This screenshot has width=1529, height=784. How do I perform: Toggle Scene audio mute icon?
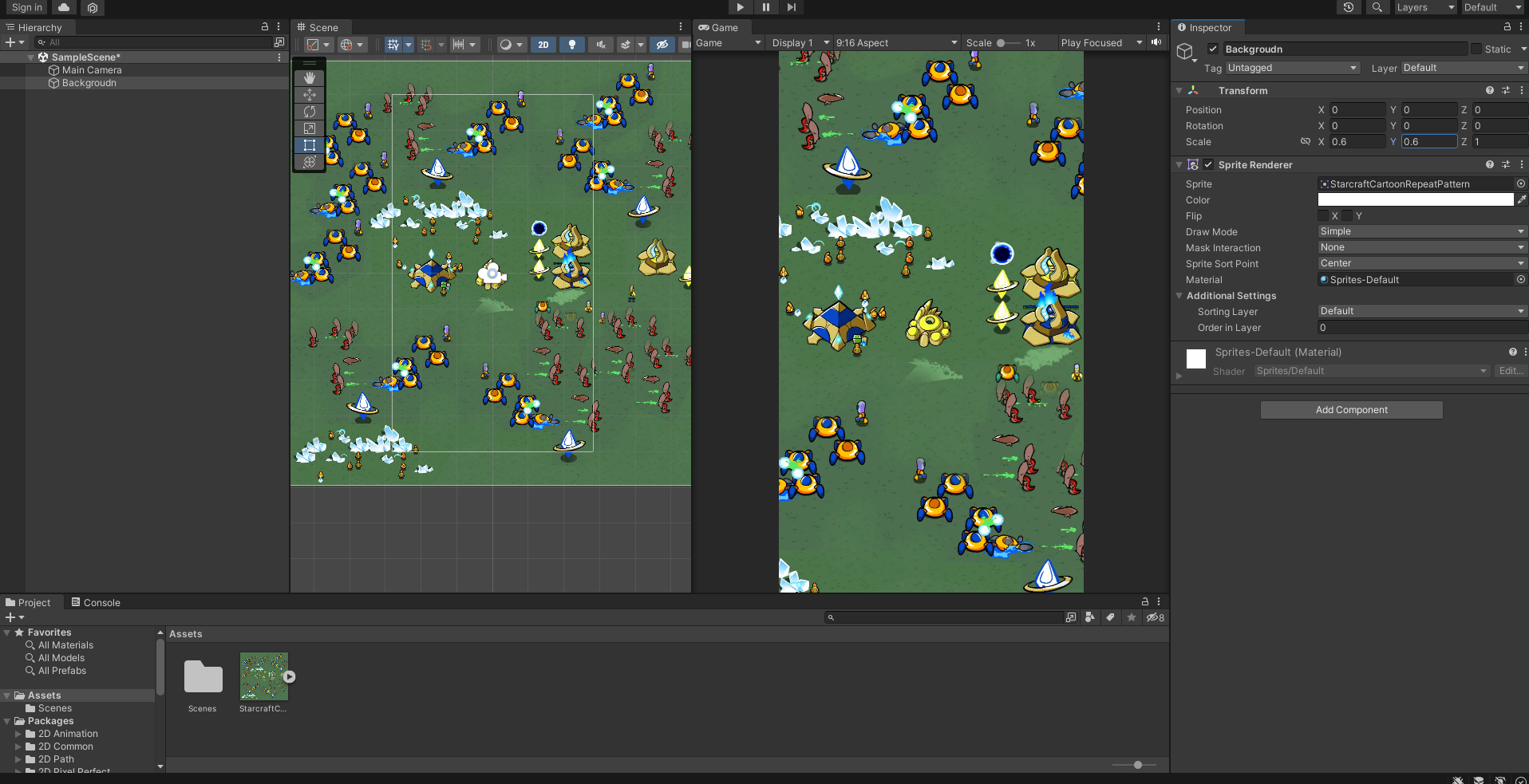(601, 45)
